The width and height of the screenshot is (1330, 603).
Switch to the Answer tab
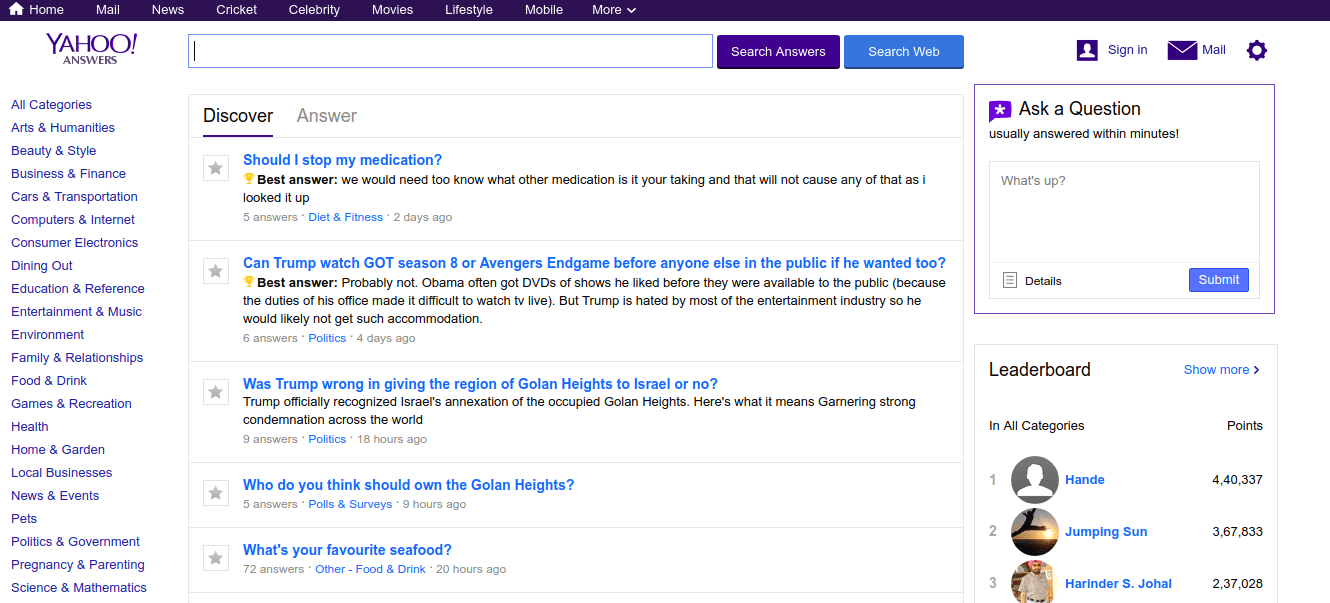click(327, 116)
